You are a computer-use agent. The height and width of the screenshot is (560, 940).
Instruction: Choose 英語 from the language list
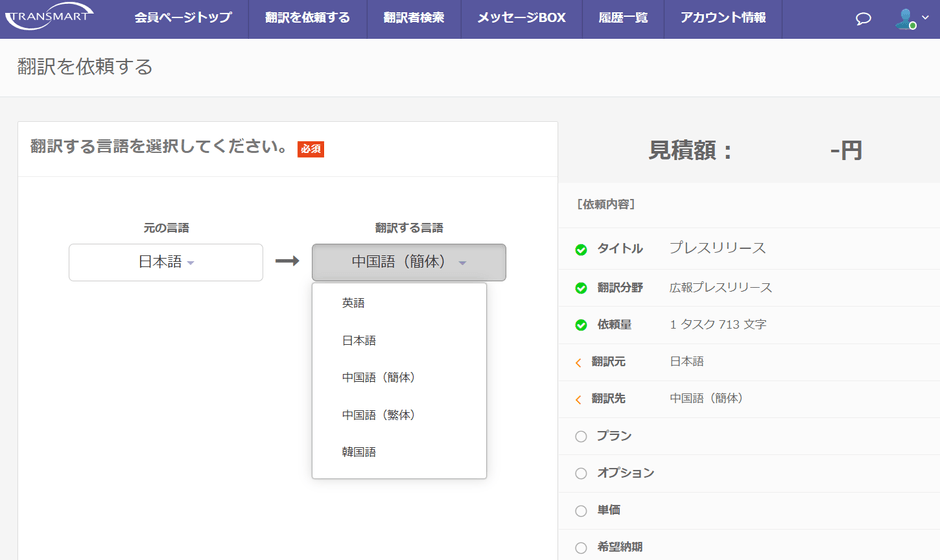[354, 303]
